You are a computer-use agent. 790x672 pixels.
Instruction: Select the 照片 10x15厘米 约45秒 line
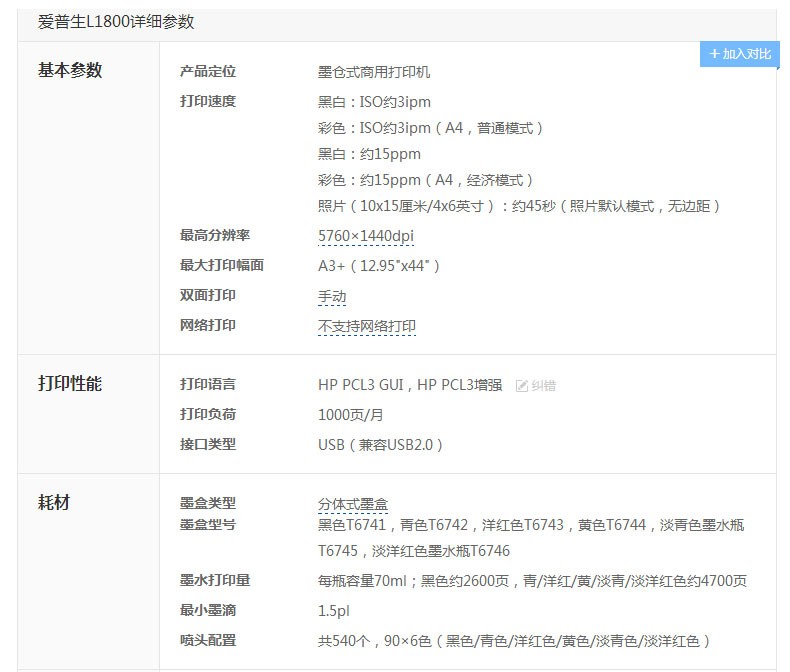[x=519, y=206]
